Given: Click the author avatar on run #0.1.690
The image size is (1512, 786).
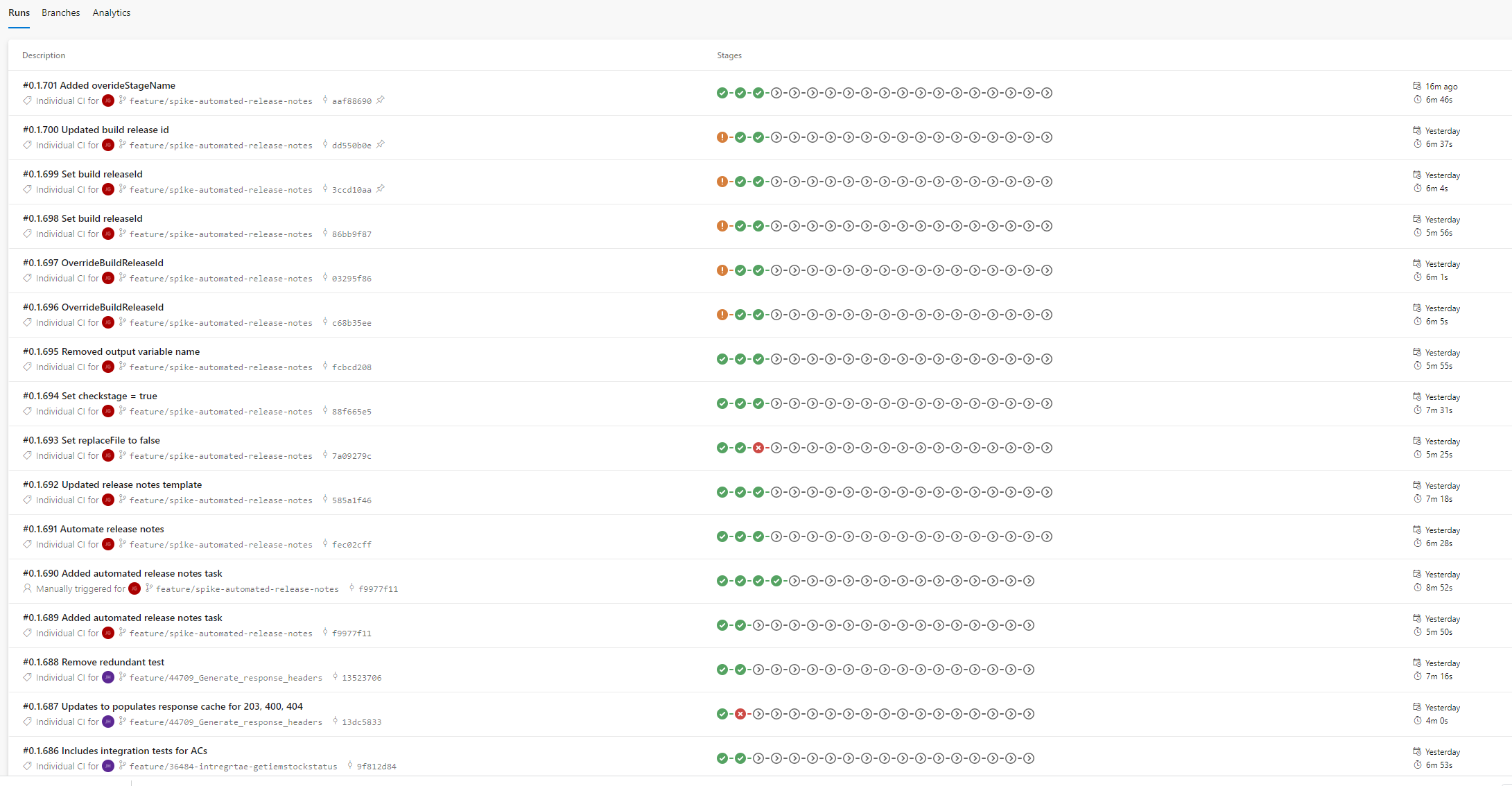Looking at the screenshot, I should point(134,588).
